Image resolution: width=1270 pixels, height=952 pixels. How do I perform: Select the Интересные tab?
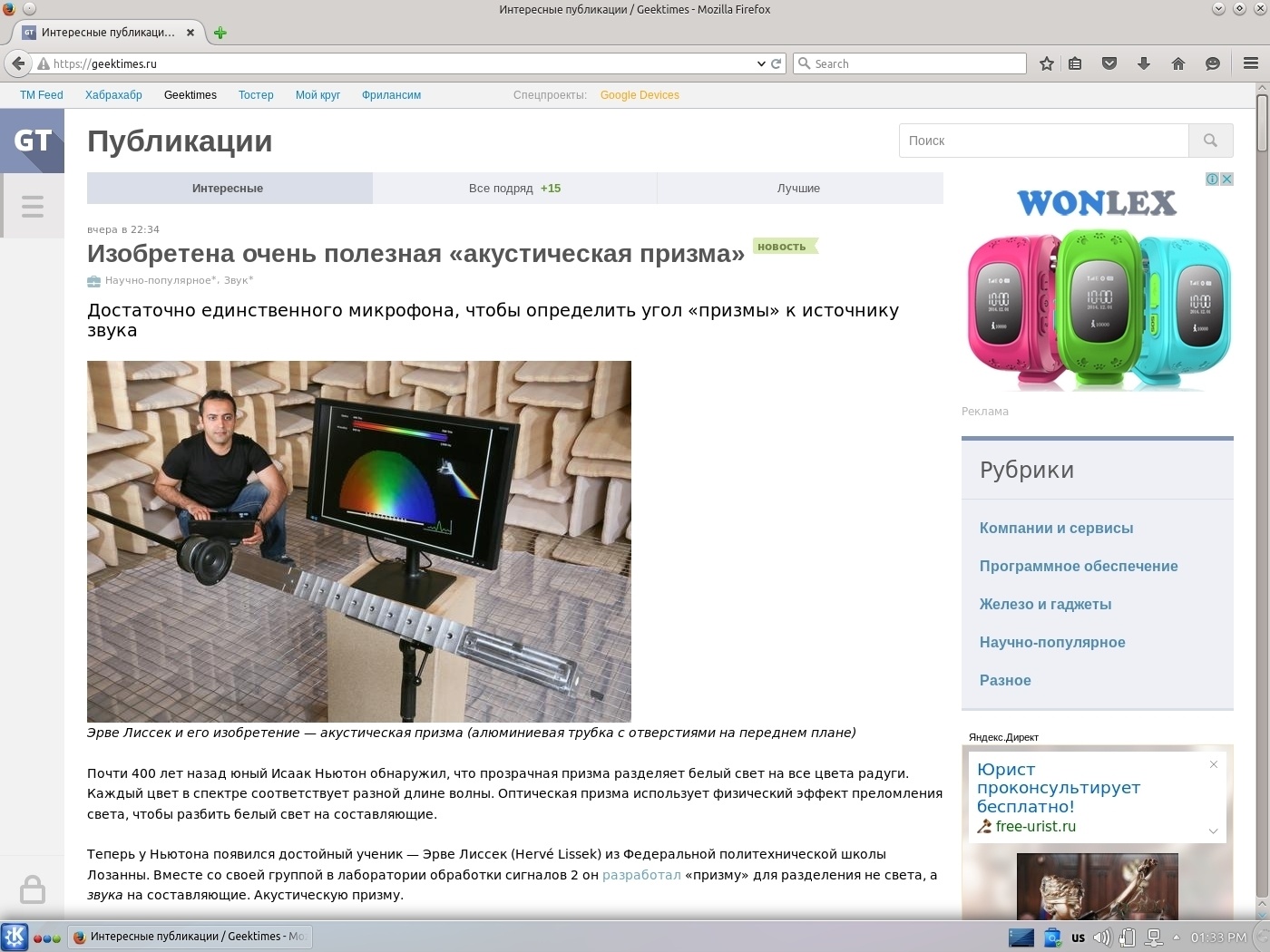click(228, 189)
